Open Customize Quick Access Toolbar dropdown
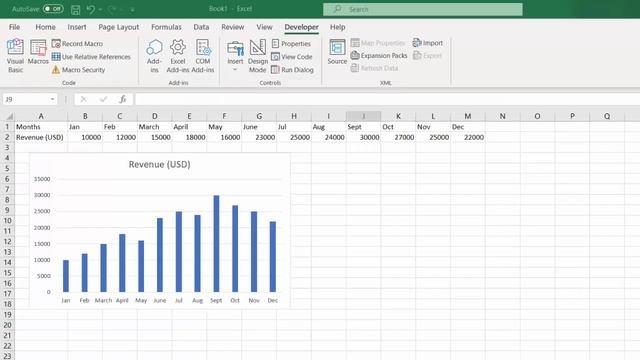The image size is (640, 360). coord(132,9)
